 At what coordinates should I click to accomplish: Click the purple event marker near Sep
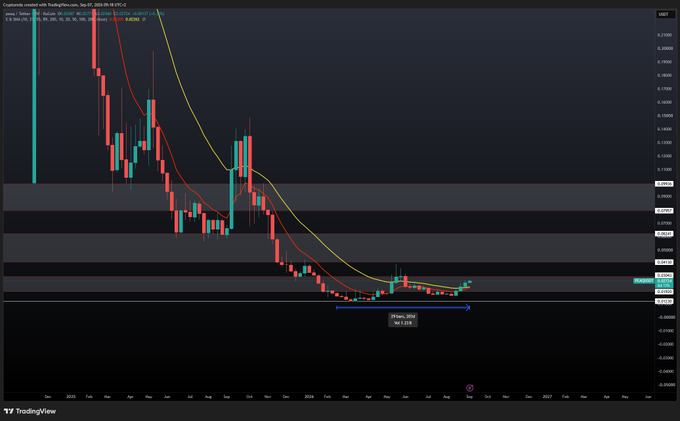point(469,388)
